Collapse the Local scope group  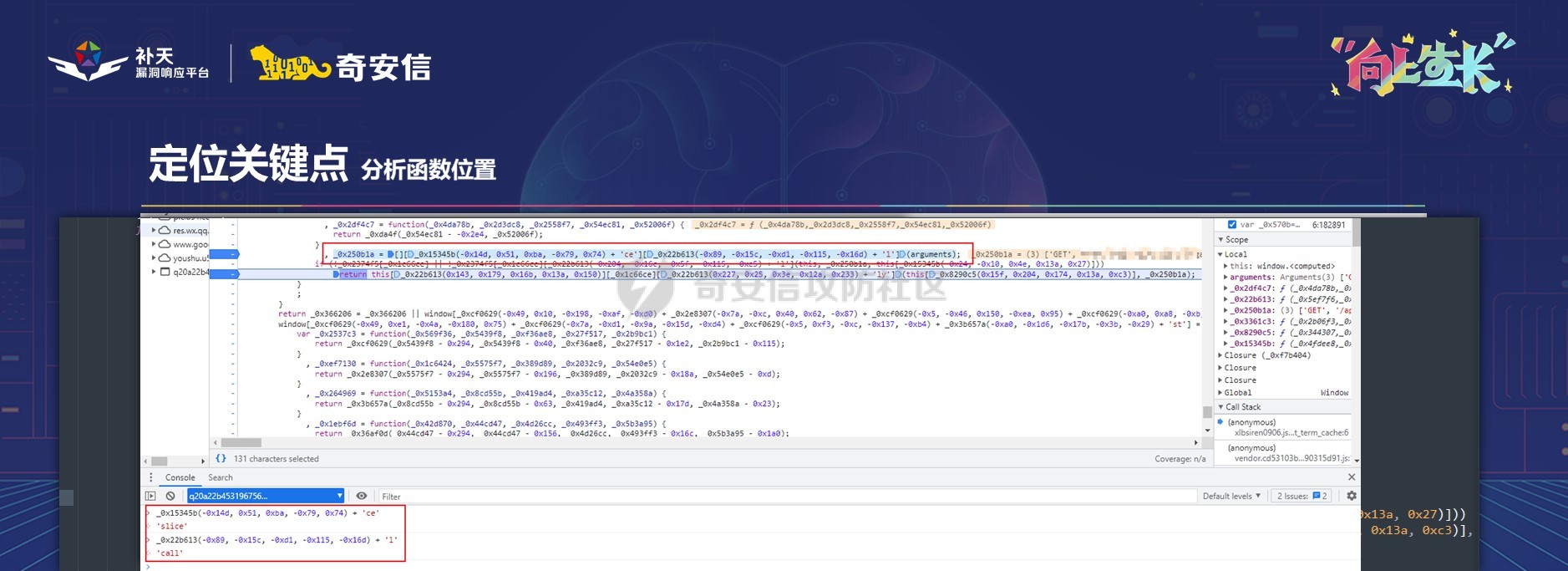(1221, 254)
